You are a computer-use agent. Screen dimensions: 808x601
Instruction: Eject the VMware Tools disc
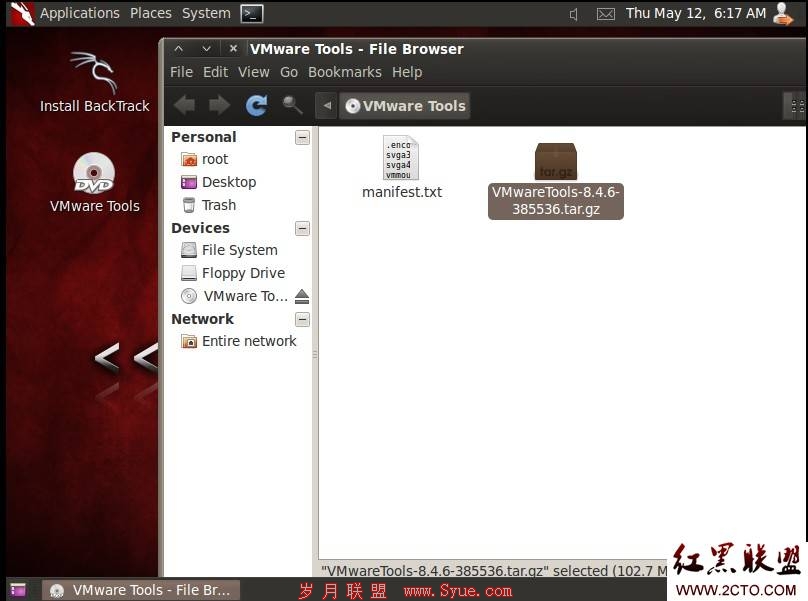(x=302, y=296)
